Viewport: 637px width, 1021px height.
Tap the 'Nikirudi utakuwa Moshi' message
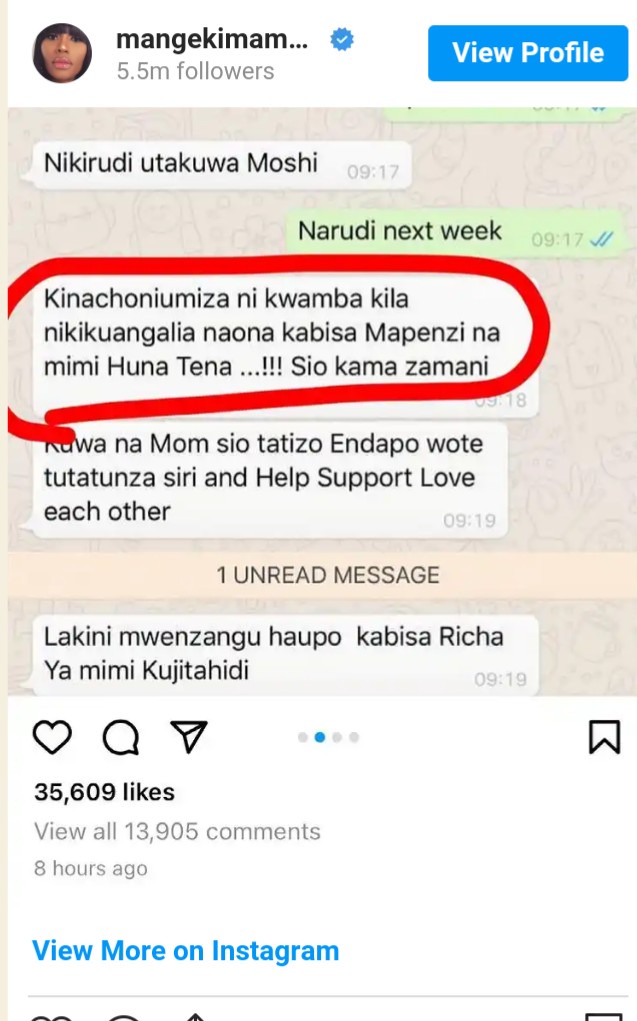coord(222,165)
